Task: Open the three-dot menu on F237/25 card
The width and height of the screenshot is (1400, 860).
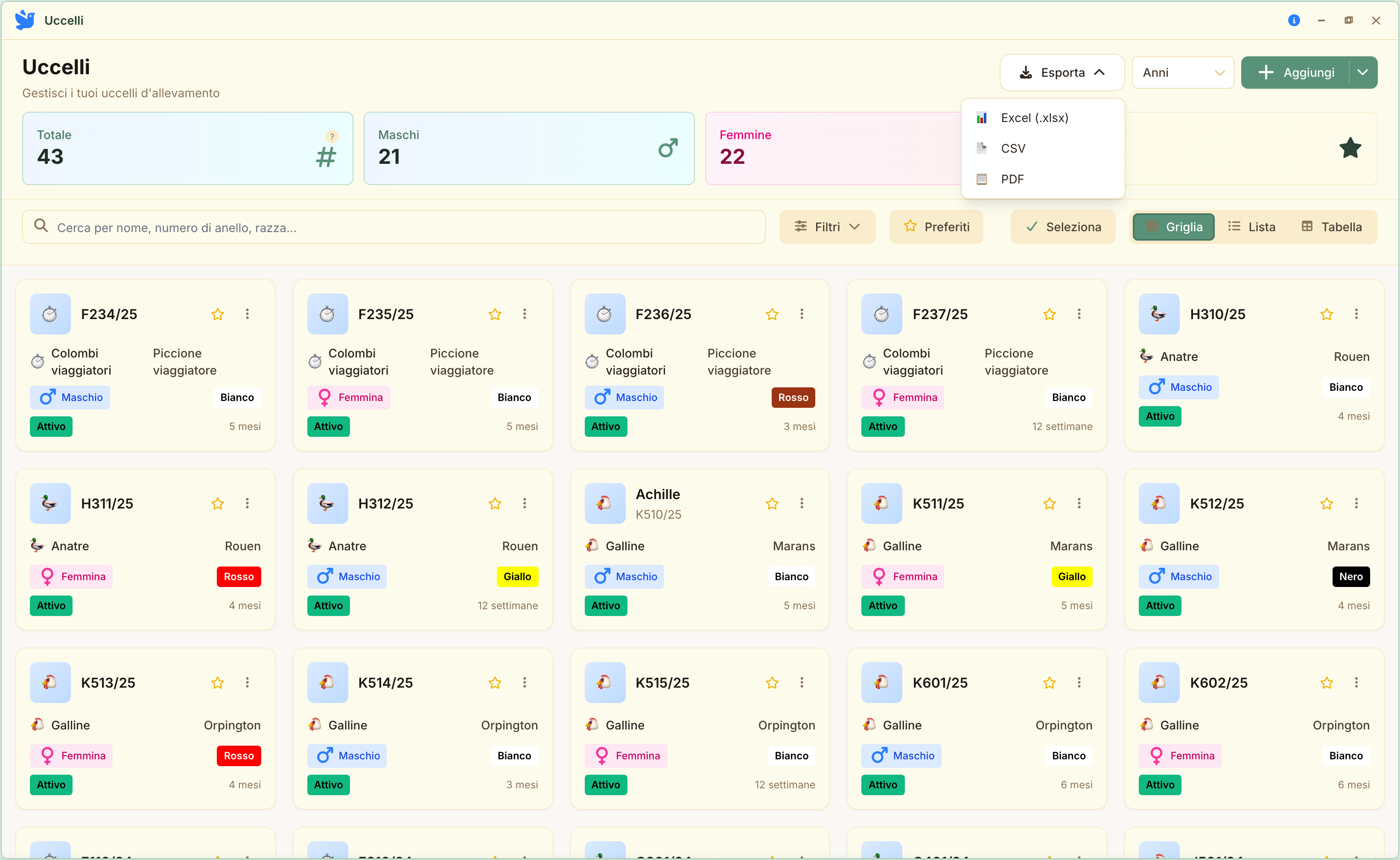Action: (1079, 314)
